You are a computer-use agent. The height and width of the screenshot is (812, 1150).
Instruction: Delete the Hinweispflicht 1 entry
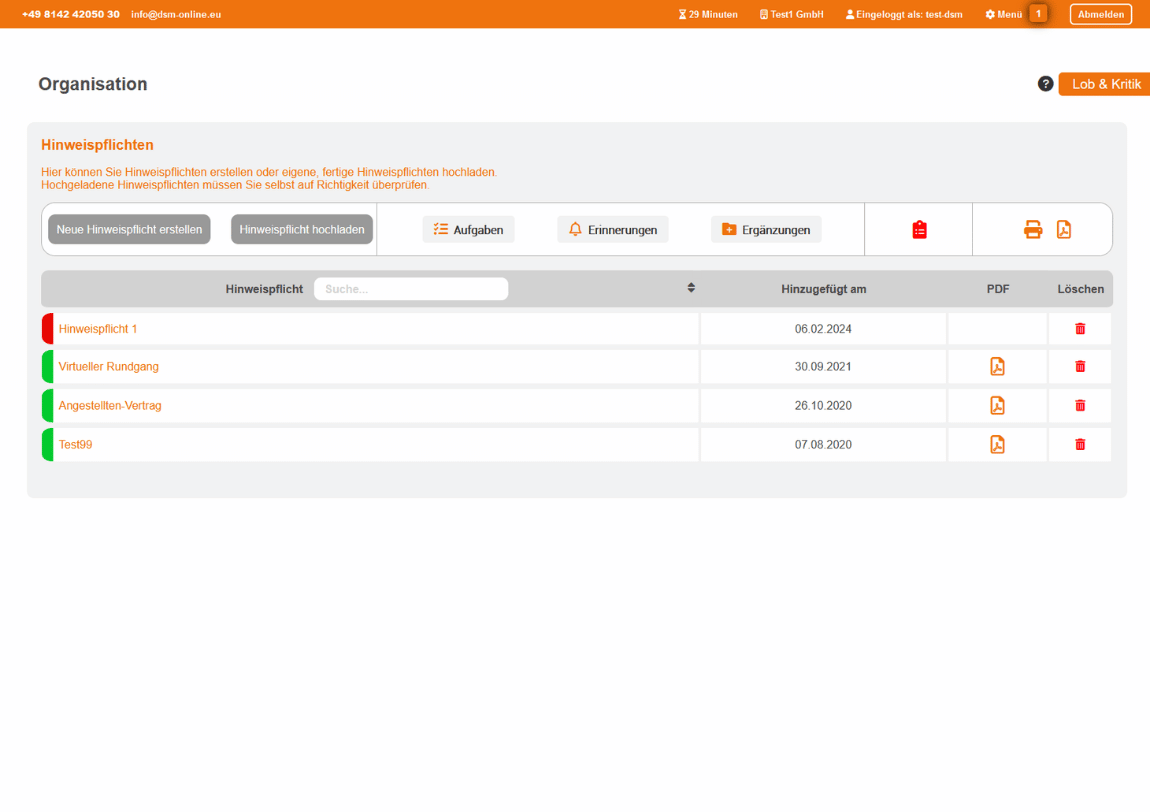(x=1080, y=329)
